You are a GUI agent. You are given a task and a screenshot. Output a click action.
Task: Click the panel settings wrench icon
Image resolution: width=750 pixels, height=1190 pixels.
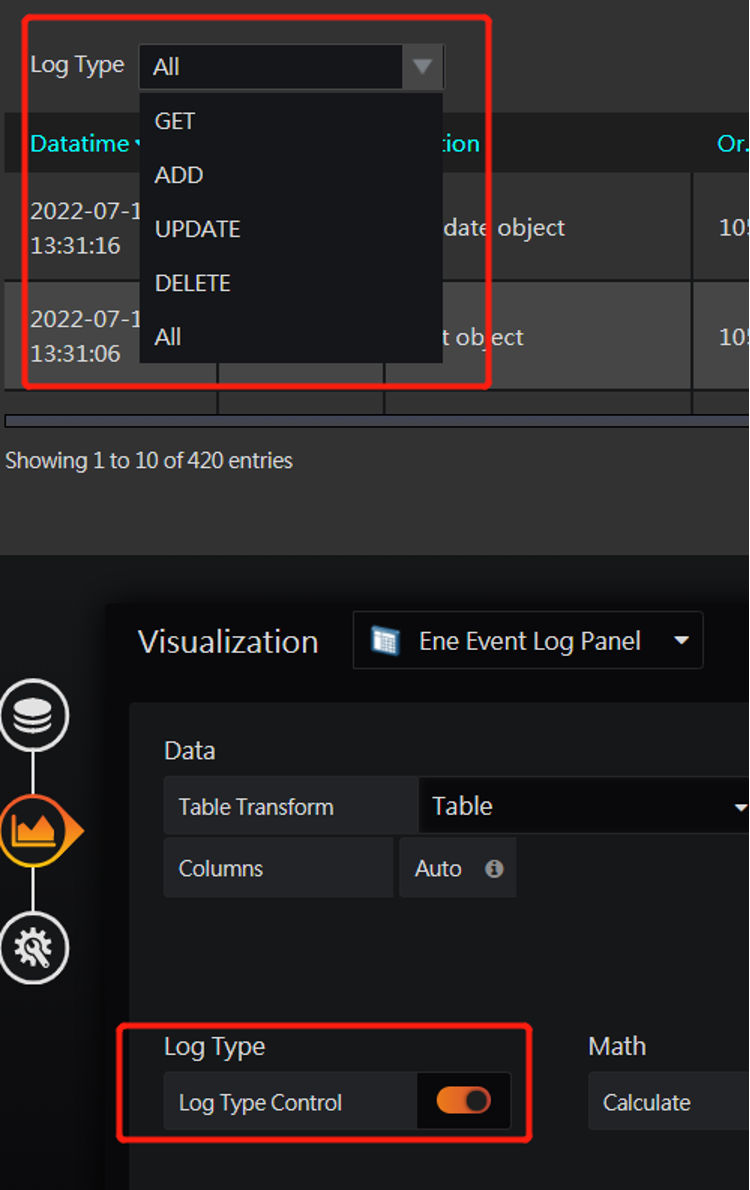[x=34, y=948]
